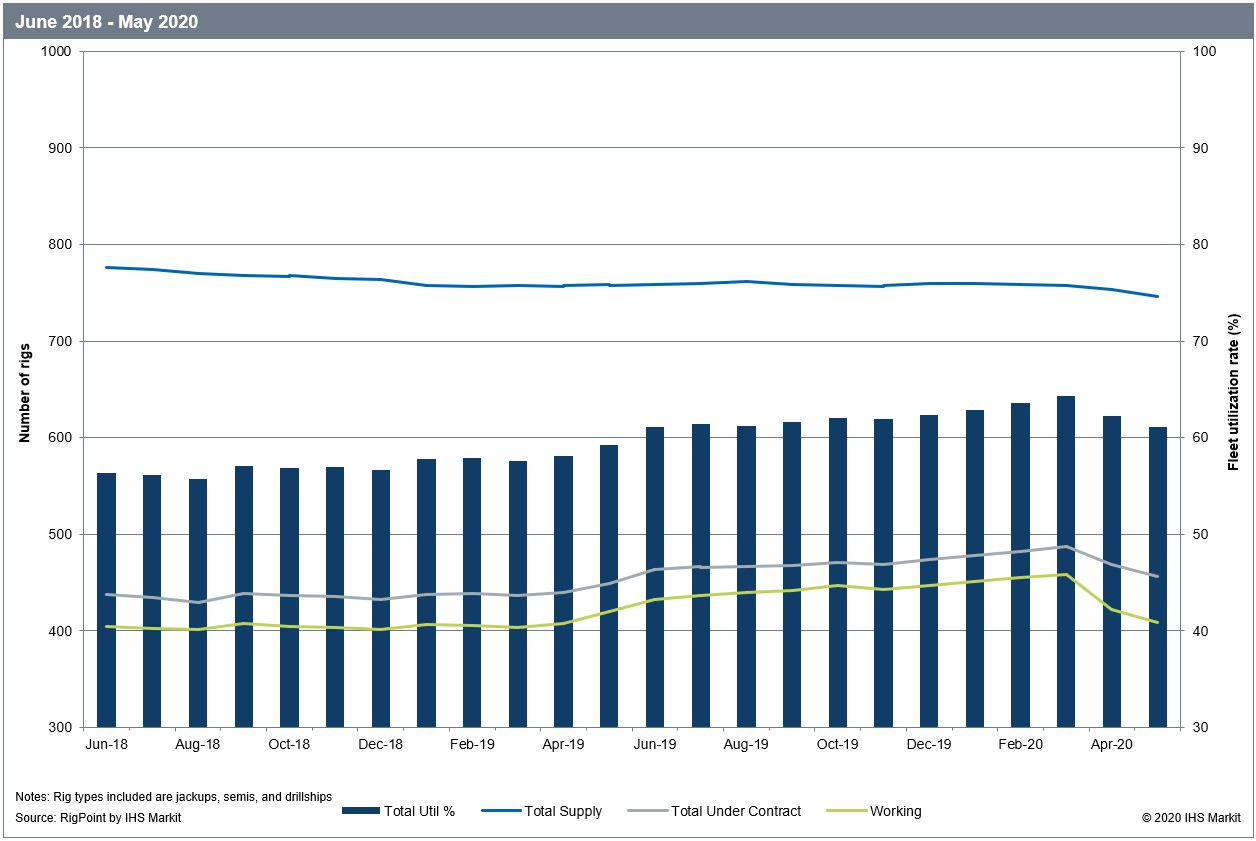Click the "Fleet utilization rate (%)" axis title
The width and height of the screenshot is (1256, 841).
pos(1234,392)
